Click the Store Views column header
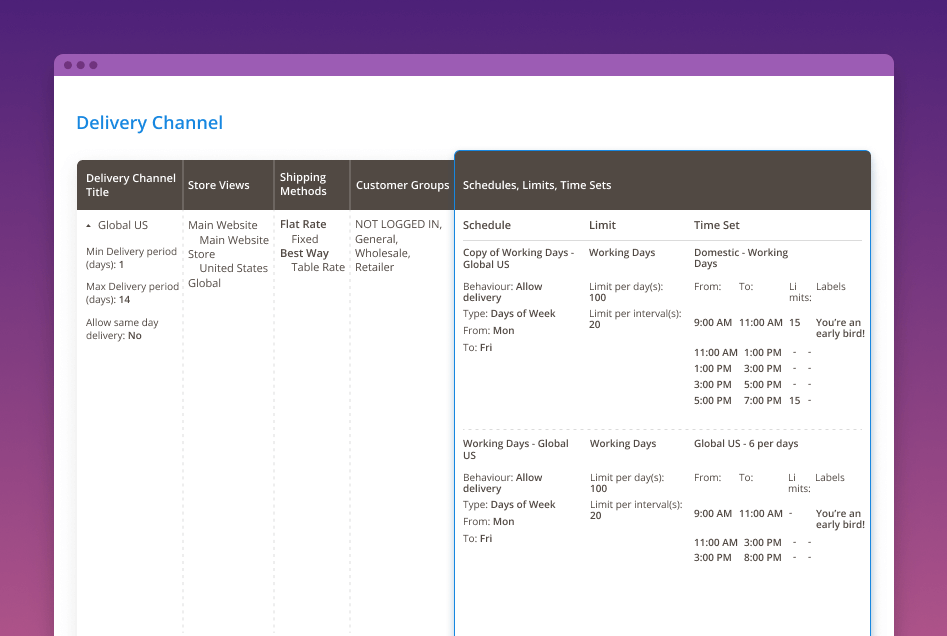 click(218, 185)
